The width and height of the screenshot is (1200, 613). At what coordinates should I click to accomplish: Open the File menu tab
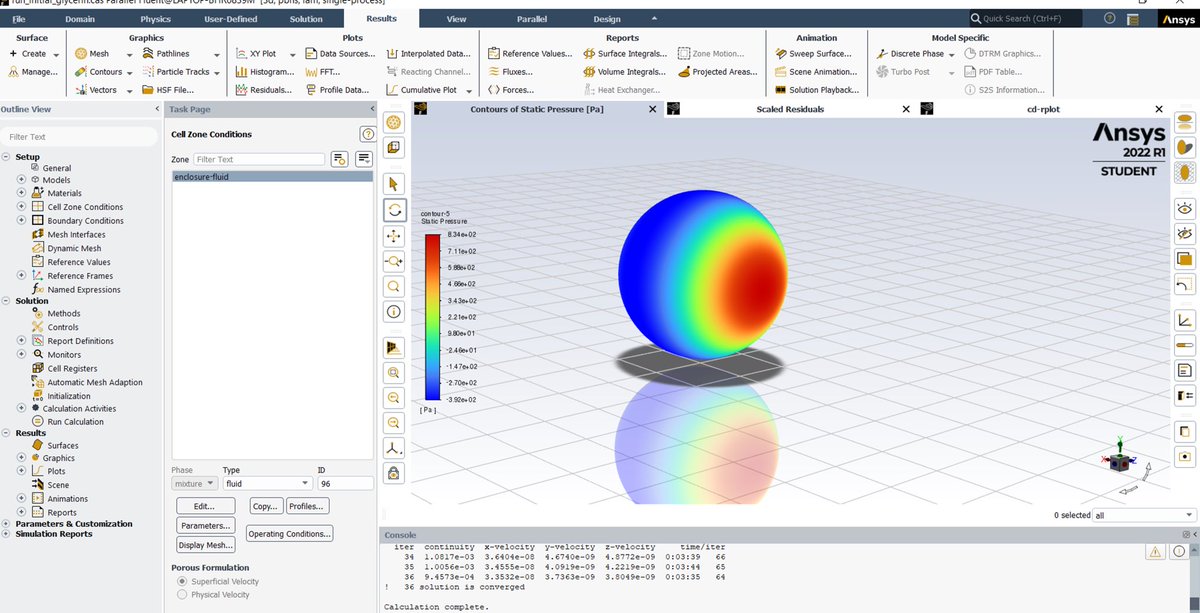click(x=20, y=19)
